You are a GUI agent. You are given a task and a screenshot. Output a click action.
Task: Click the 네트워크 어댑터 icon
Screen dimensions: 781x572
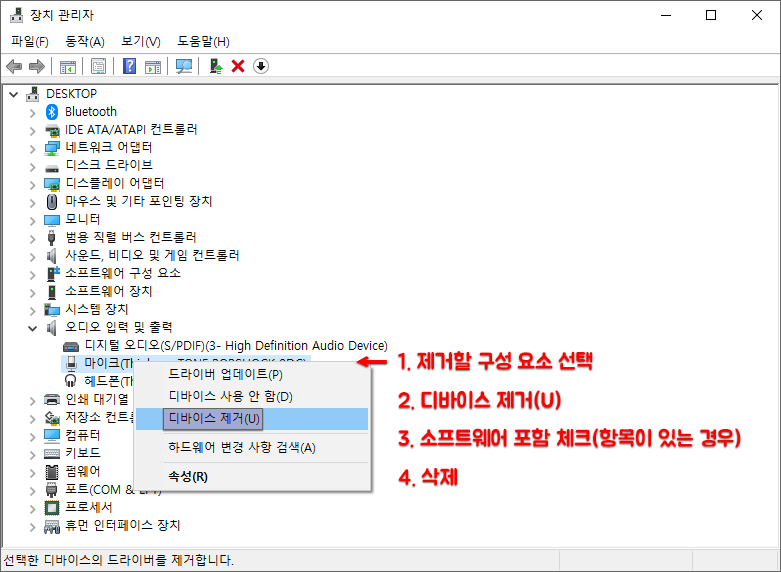(x=52, y=148)
